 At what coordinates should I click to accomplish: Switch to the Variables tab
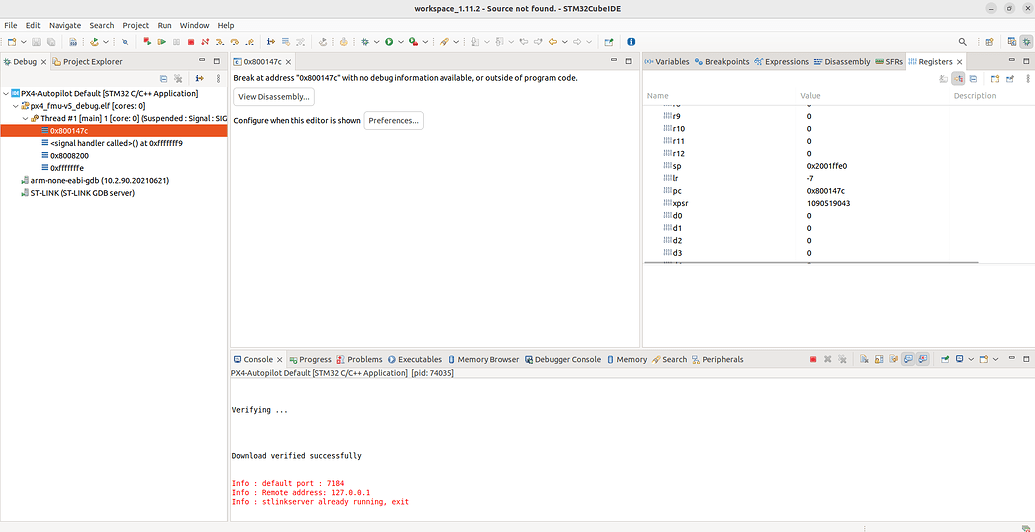[667, 61]
